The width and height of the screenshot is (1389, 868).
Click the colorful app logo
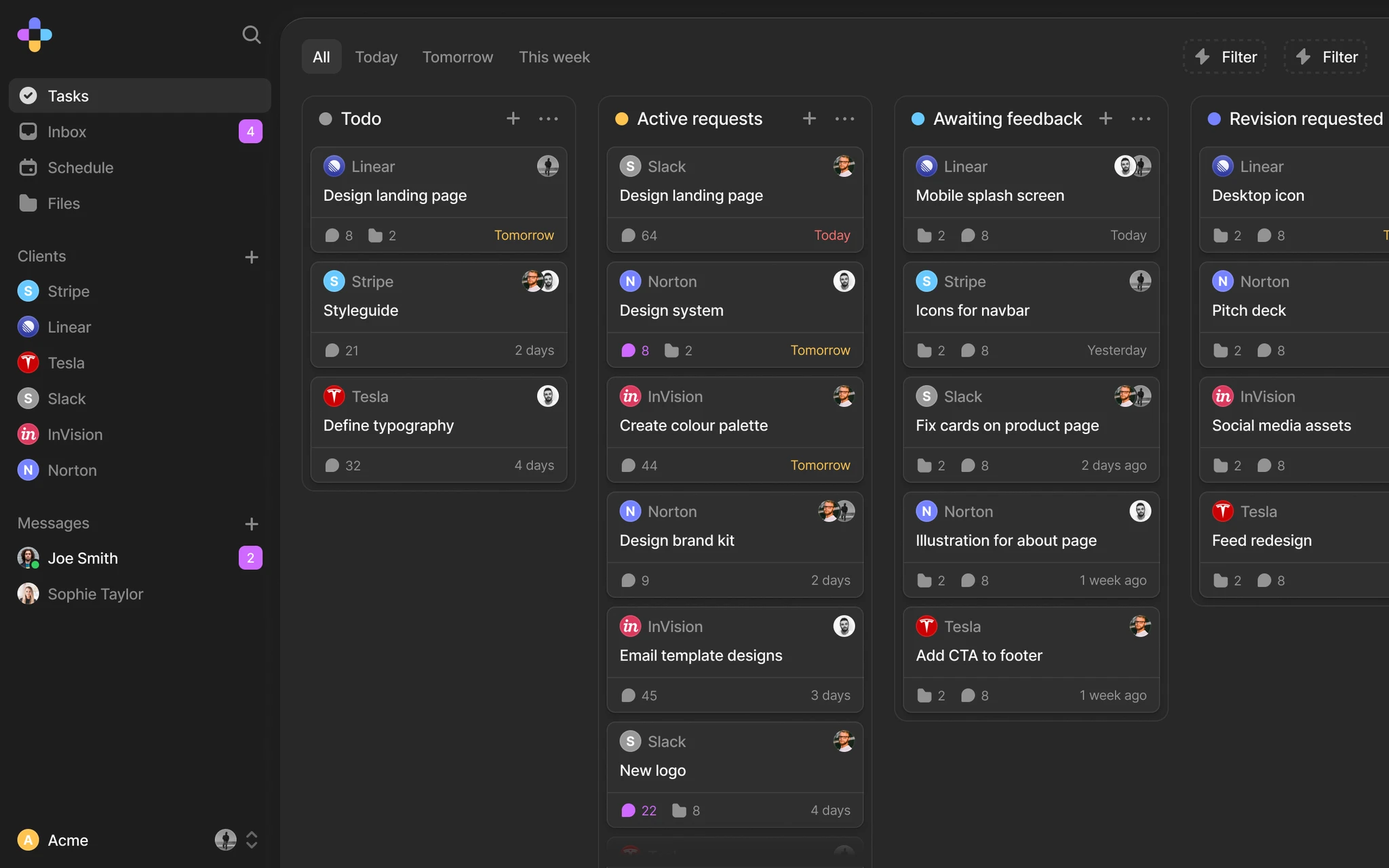[35, 35]
